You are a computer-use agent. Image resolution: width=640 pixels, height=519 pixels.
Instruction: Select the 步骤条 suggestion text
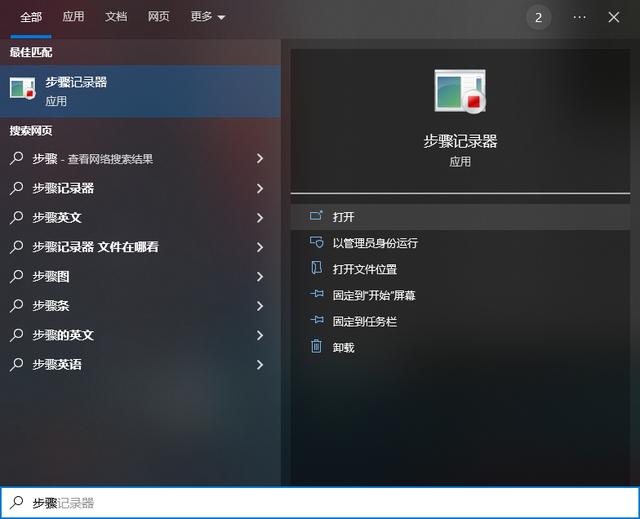[51, 306]
